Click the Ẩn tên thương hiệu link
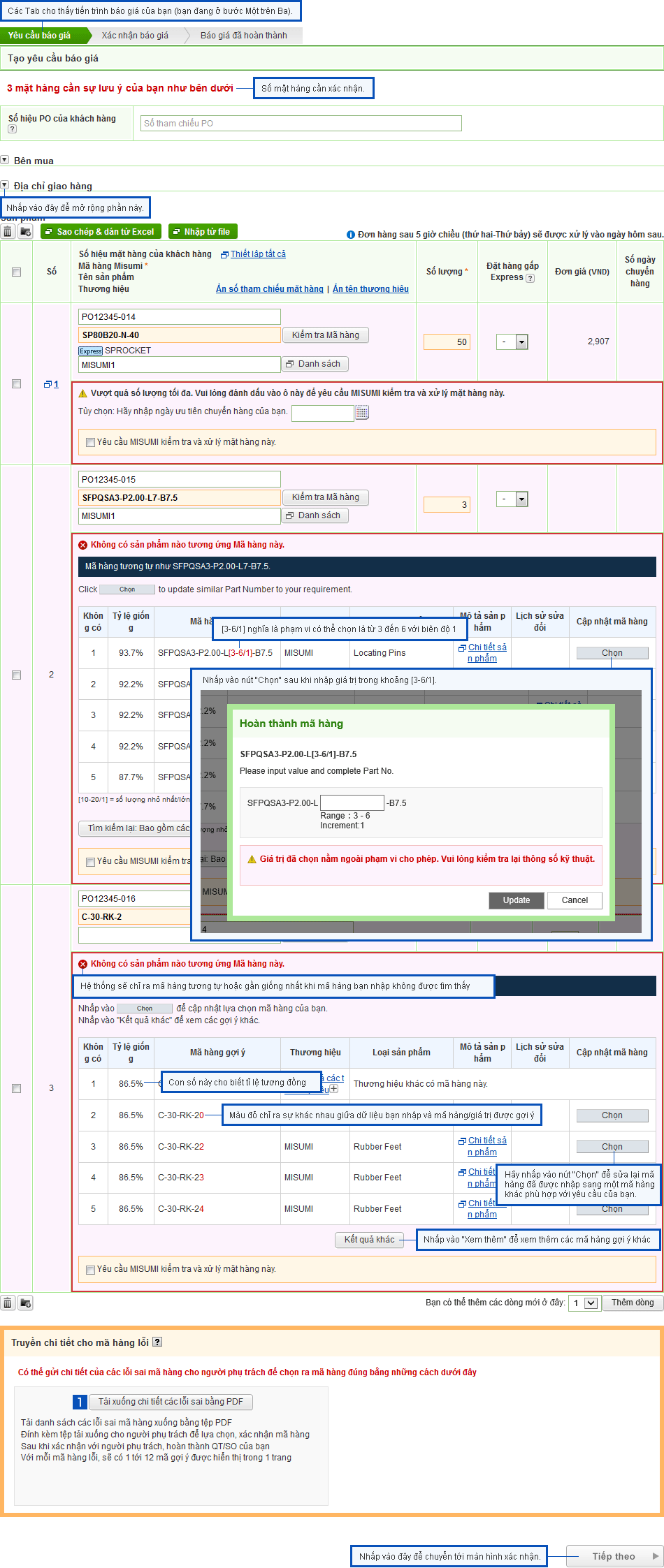Screen dimensions: 664x1568 point(370,289)
